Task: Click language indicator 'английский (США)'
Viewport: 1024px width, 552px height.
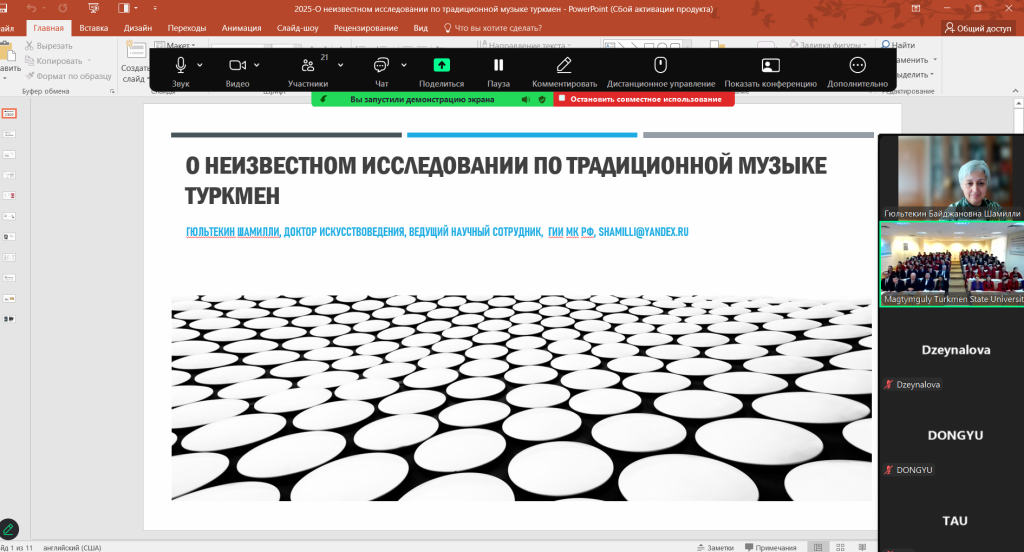Action: pos(72,547)
